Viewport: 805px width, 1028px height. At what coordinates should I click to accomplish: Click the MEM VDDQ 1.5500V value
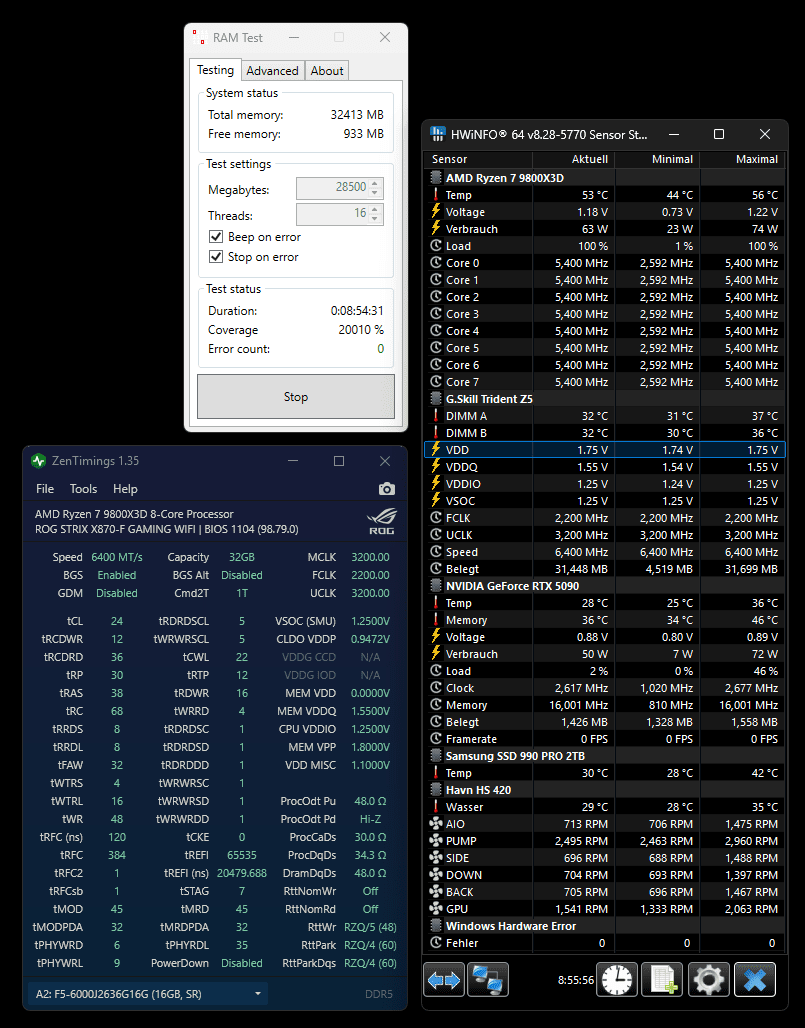pyautogui.click(x=370, y=711)
